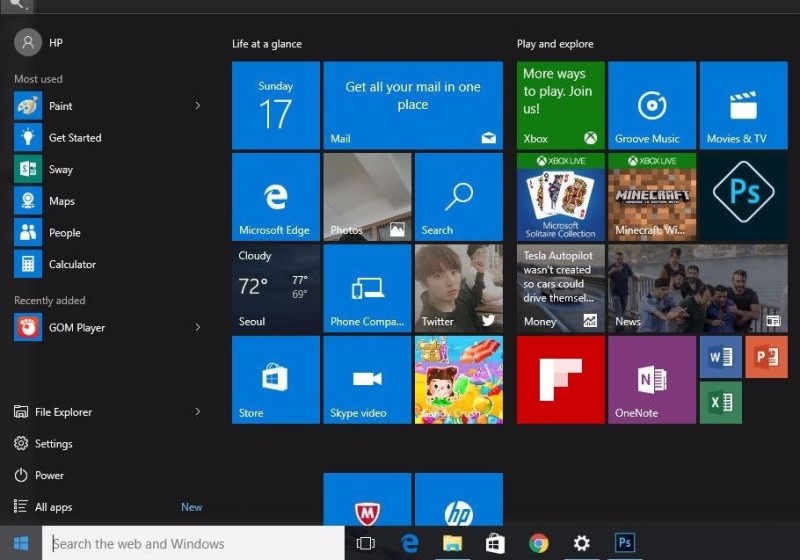
Task: Open the Excel tile
Action: [x=720, y=402]
